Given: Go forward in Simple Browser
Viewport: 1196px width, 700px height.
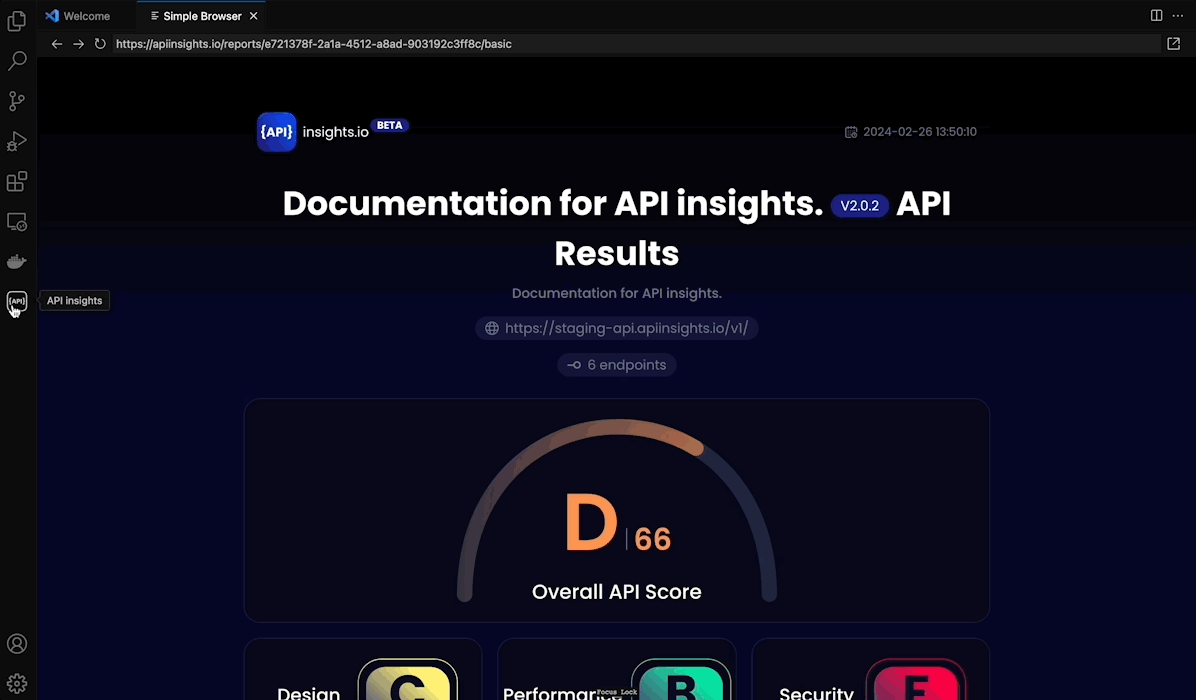Looking at the screenshot, I should [x=78, y=44].
